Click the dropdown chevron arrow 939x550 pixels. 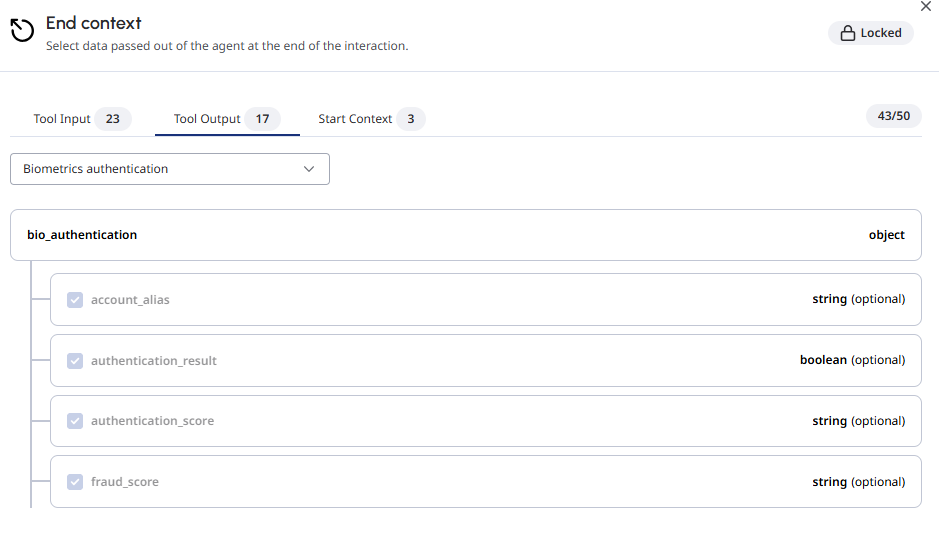(309, 169)
